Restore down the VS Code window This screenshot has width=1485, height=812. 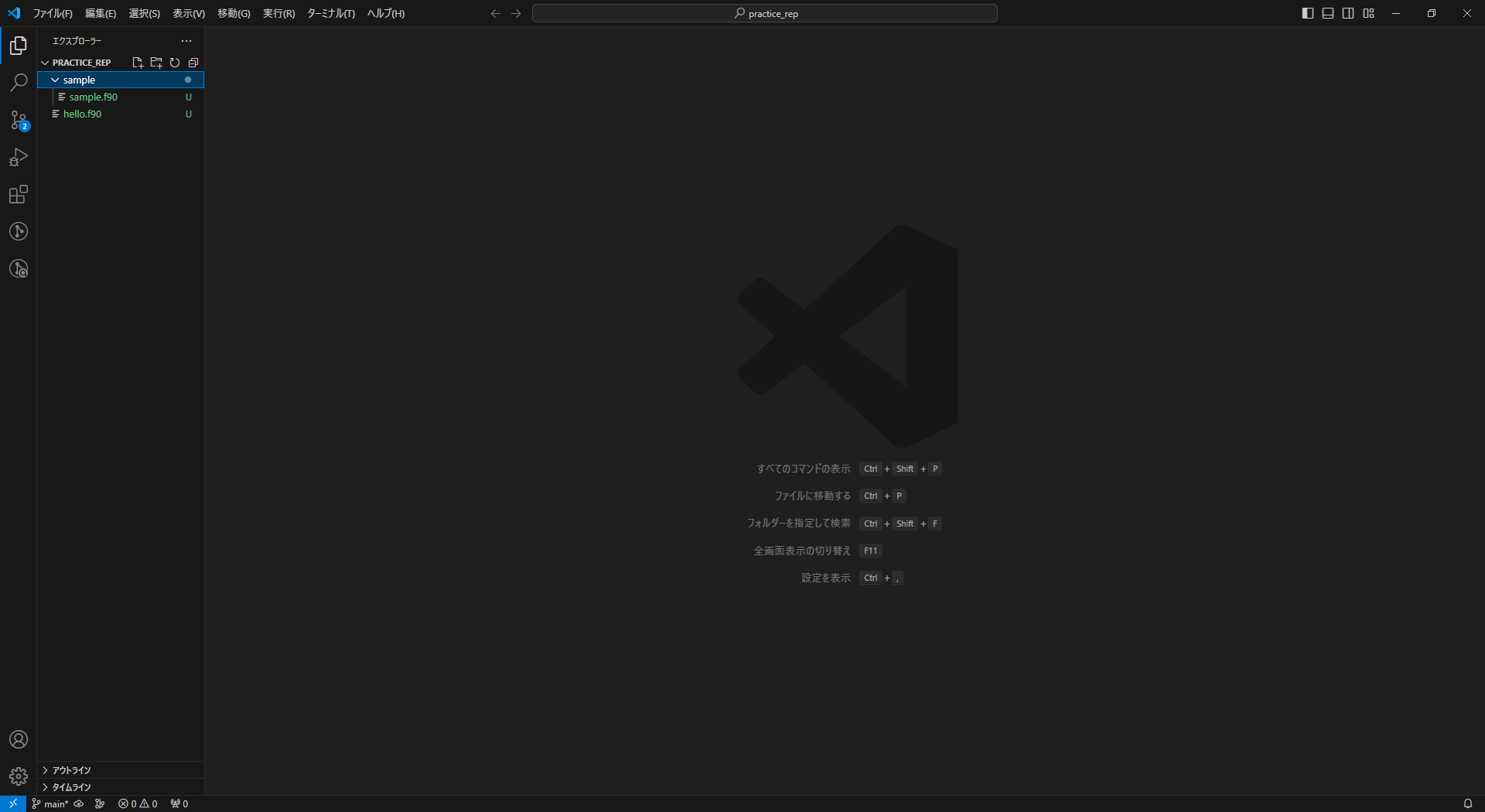tap(1432, 13)
